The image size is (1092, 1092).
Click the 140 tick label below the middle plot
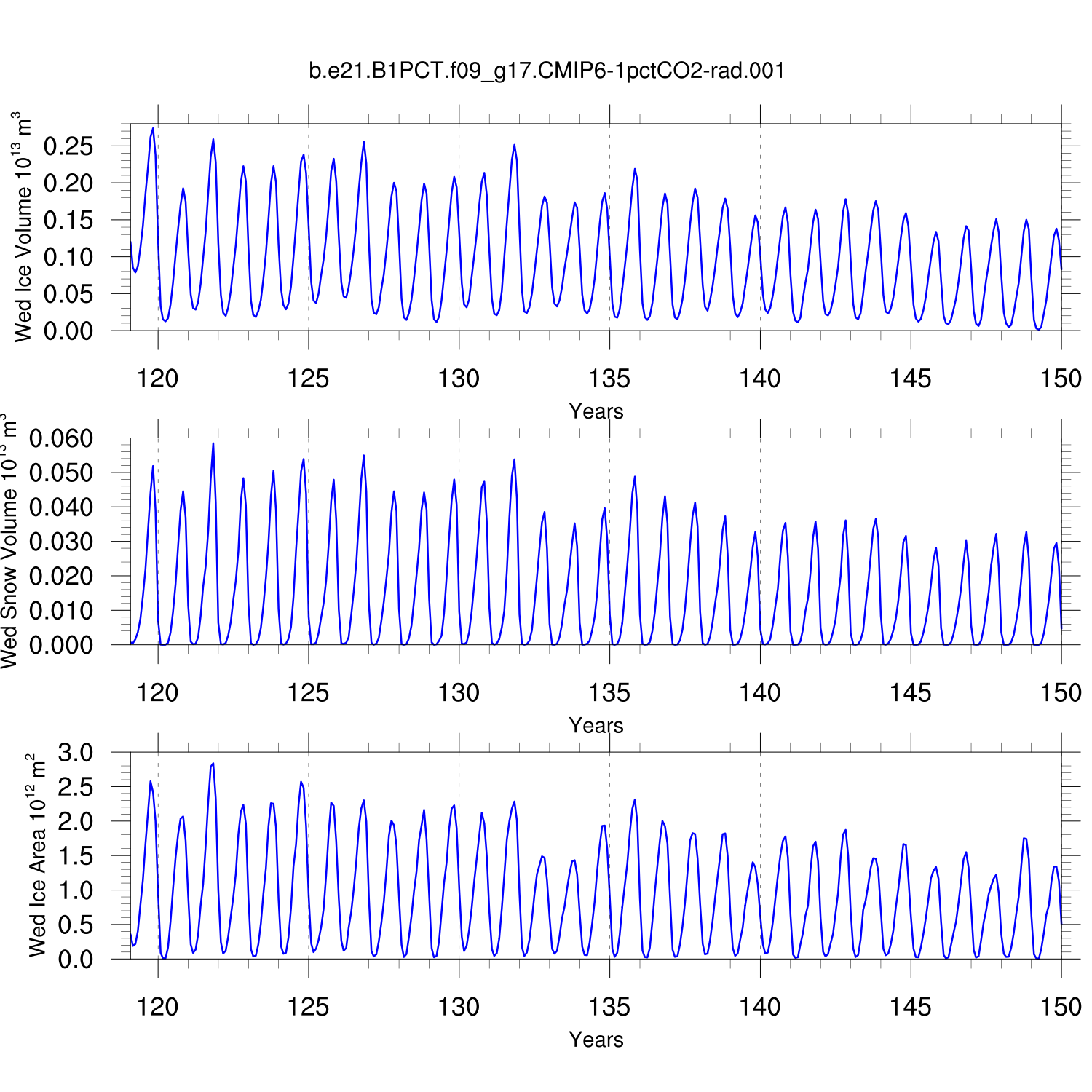(x=760, y=693)
